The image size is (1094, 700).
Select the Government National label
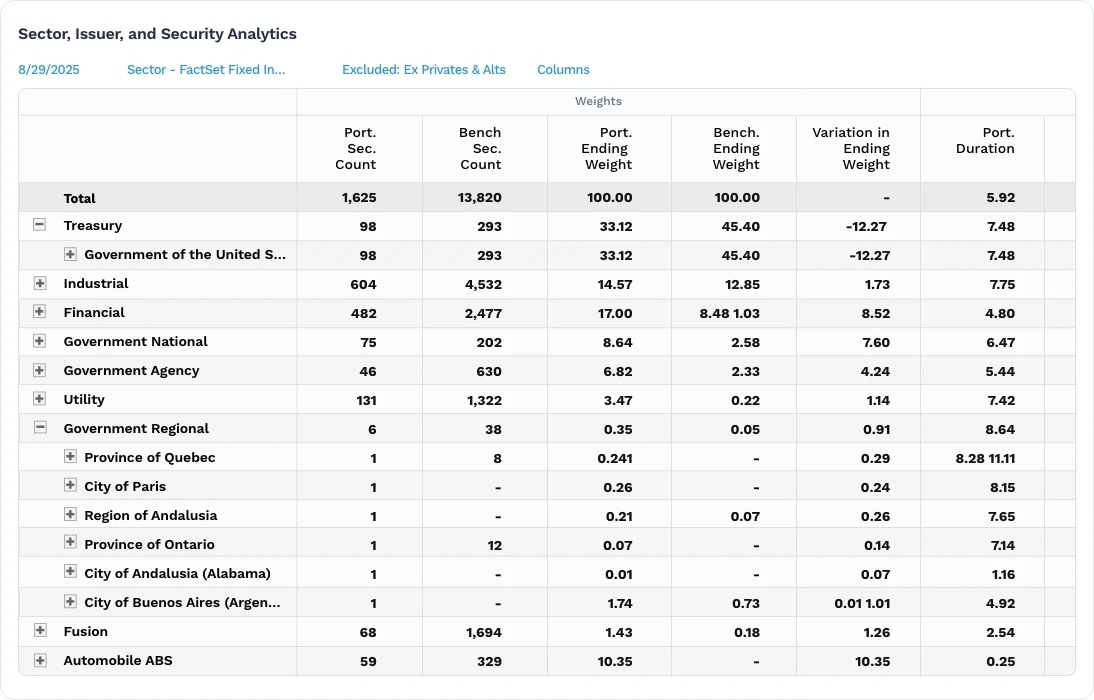[x=135, y=341]
